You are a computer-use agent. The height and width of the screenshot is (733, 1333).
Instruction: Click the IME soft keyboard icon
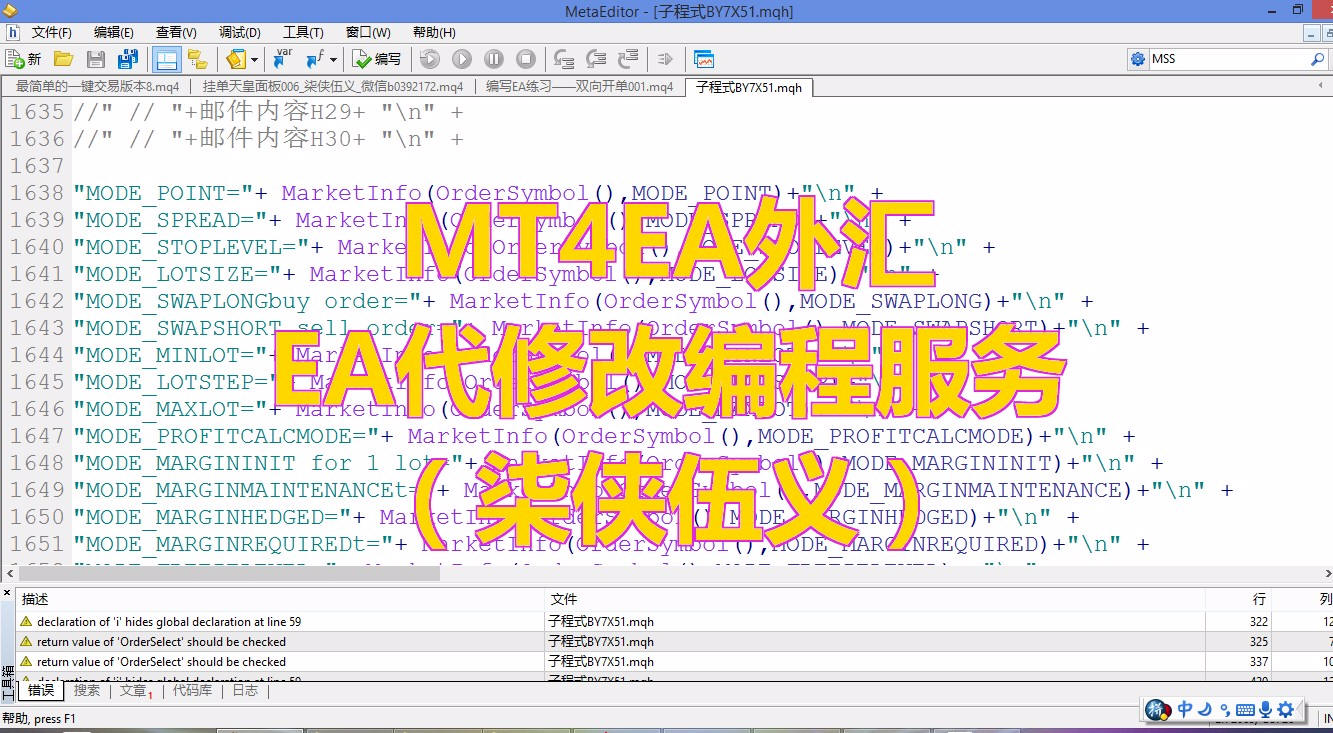click(1245, 710)
